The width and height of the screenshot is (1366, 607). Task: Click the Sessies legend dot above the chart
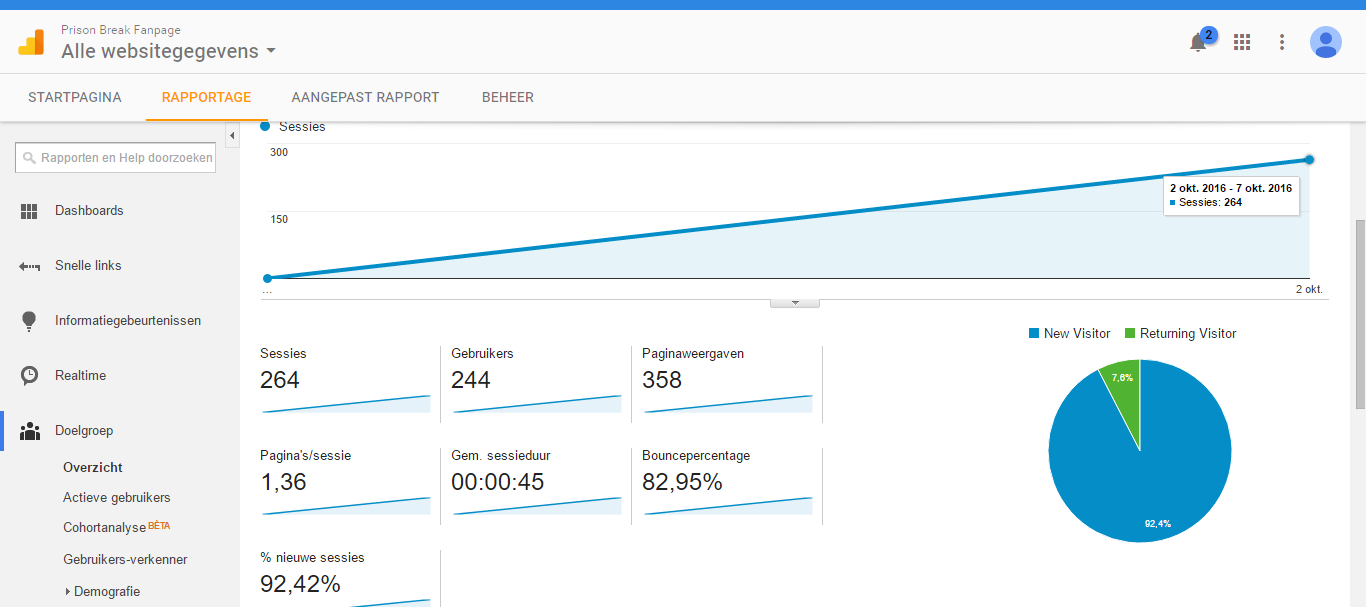265,127
